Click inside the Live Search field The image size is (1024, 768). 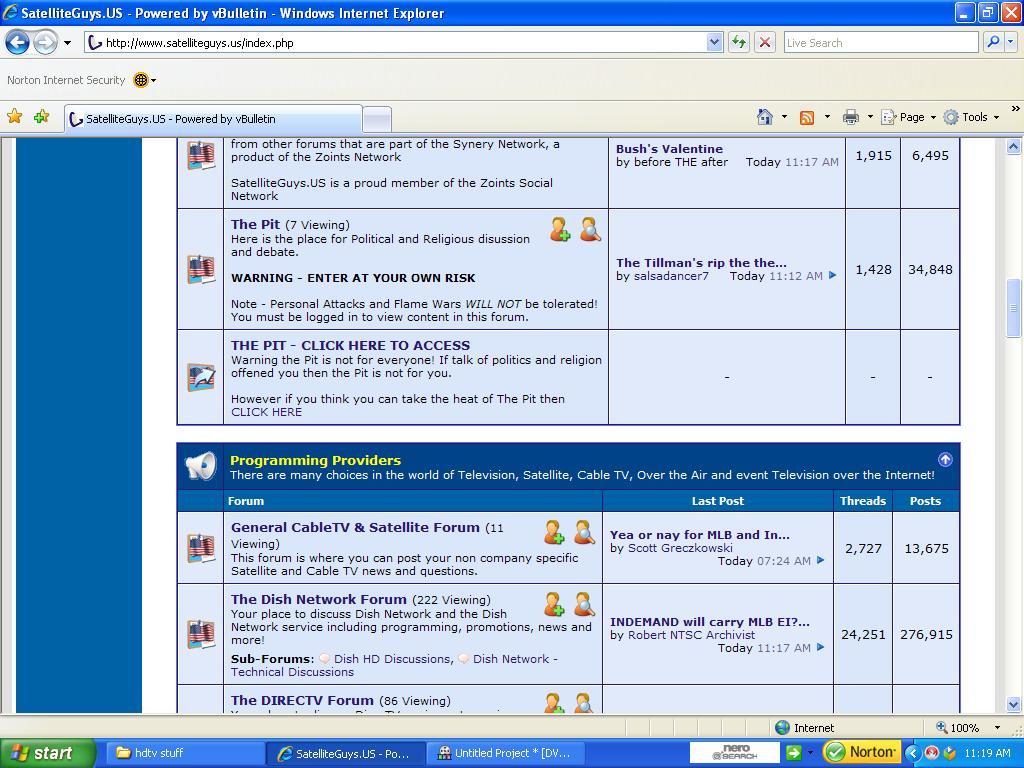[880, 42]
